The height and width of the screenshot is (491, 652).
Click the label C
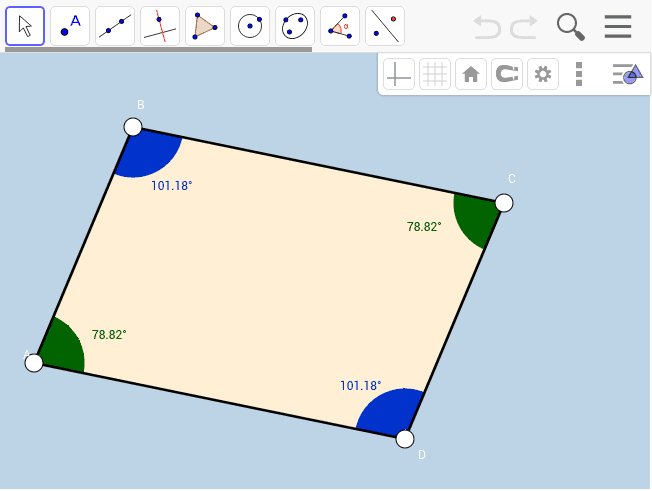(x=512, y=179)
